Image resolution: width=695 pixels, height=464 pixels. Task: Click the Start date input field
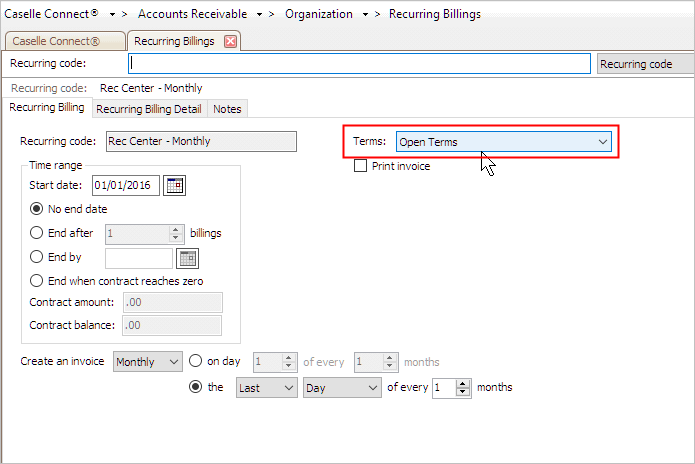click(x=126, y=185)
